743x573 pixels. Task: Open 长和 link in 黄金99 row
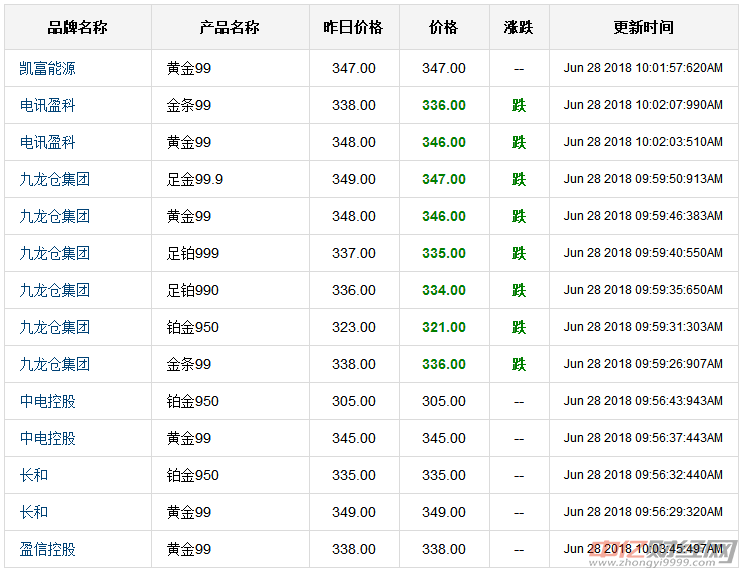pyautogui.click(x=34, y=512)
